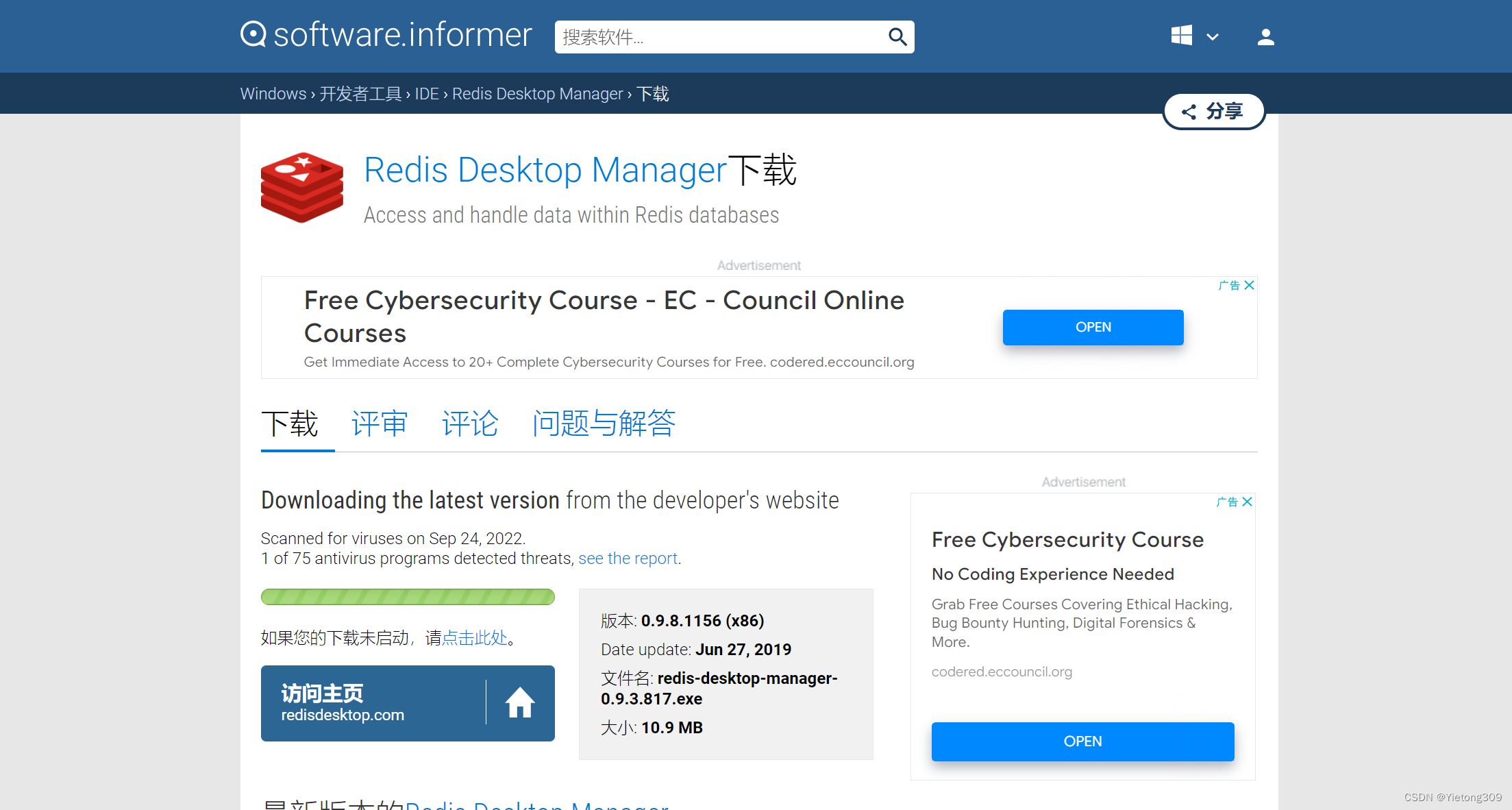Click the user account icon
This screenshot has height=810, width=1512.
(1265, 37)
